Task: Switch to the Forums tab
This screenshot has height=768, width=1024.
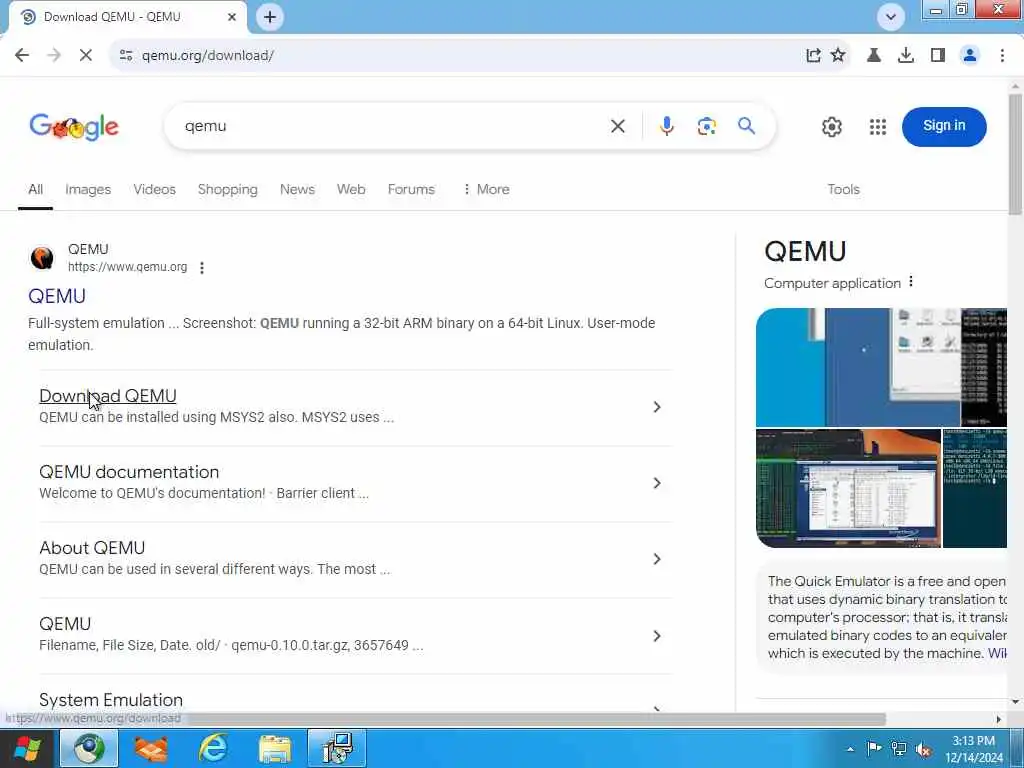Action: [411, 189]
